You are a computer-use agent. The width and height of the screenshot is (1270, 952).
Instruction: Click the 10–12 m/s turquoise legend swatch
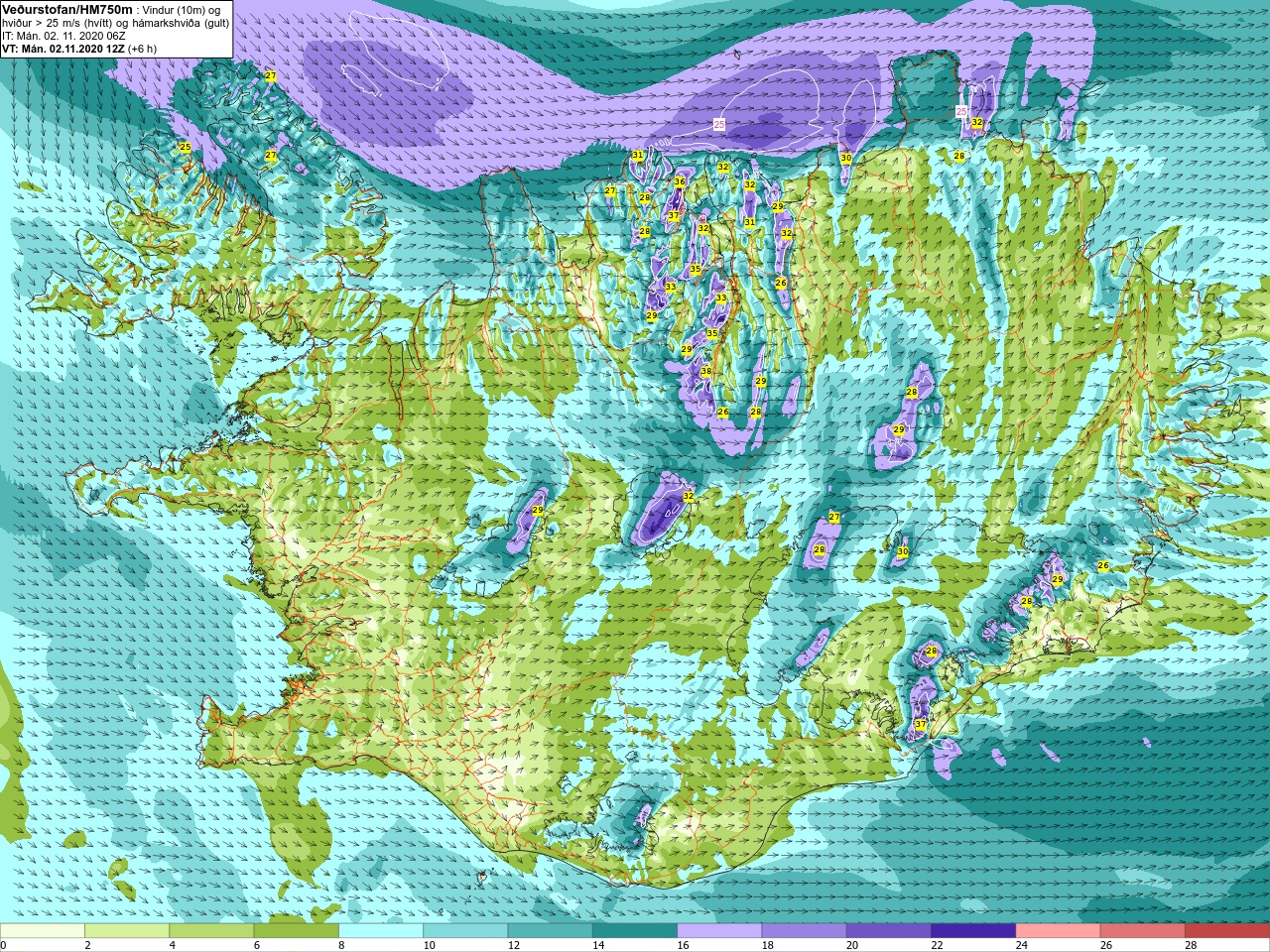click(465, 931)
